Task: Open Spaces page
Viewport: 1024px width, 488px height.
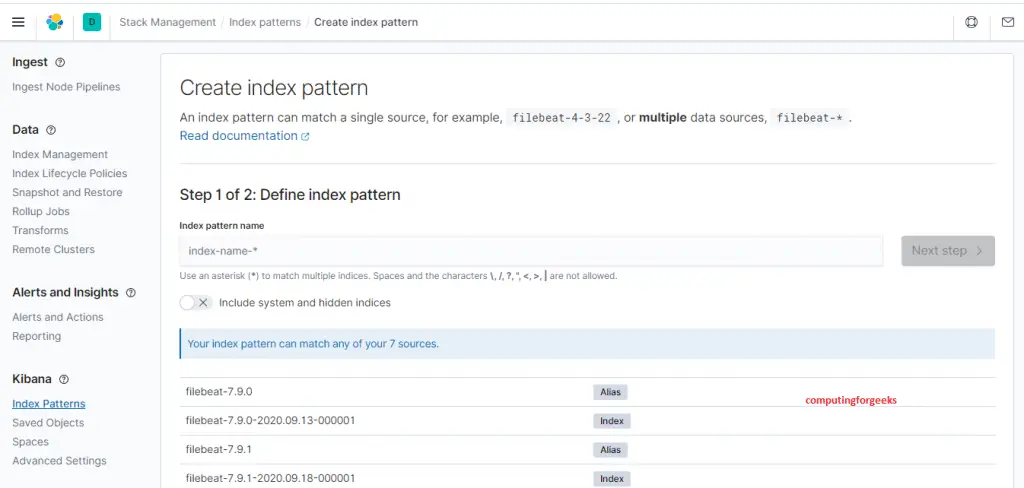Action: 30,442
